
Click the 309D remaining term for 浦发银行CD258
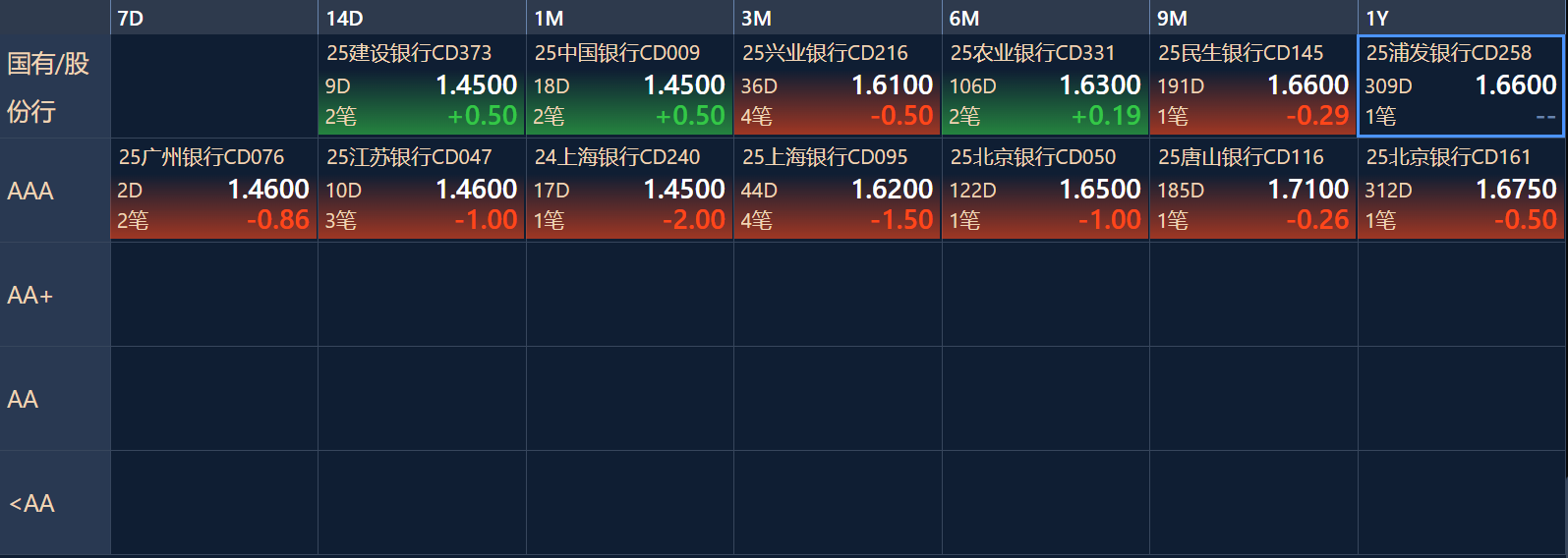pos(1388,86)
